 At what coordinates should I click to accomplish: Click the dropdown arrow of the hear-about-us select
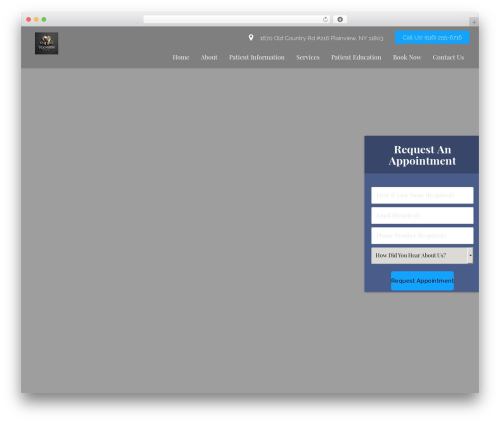coord(470,256)
